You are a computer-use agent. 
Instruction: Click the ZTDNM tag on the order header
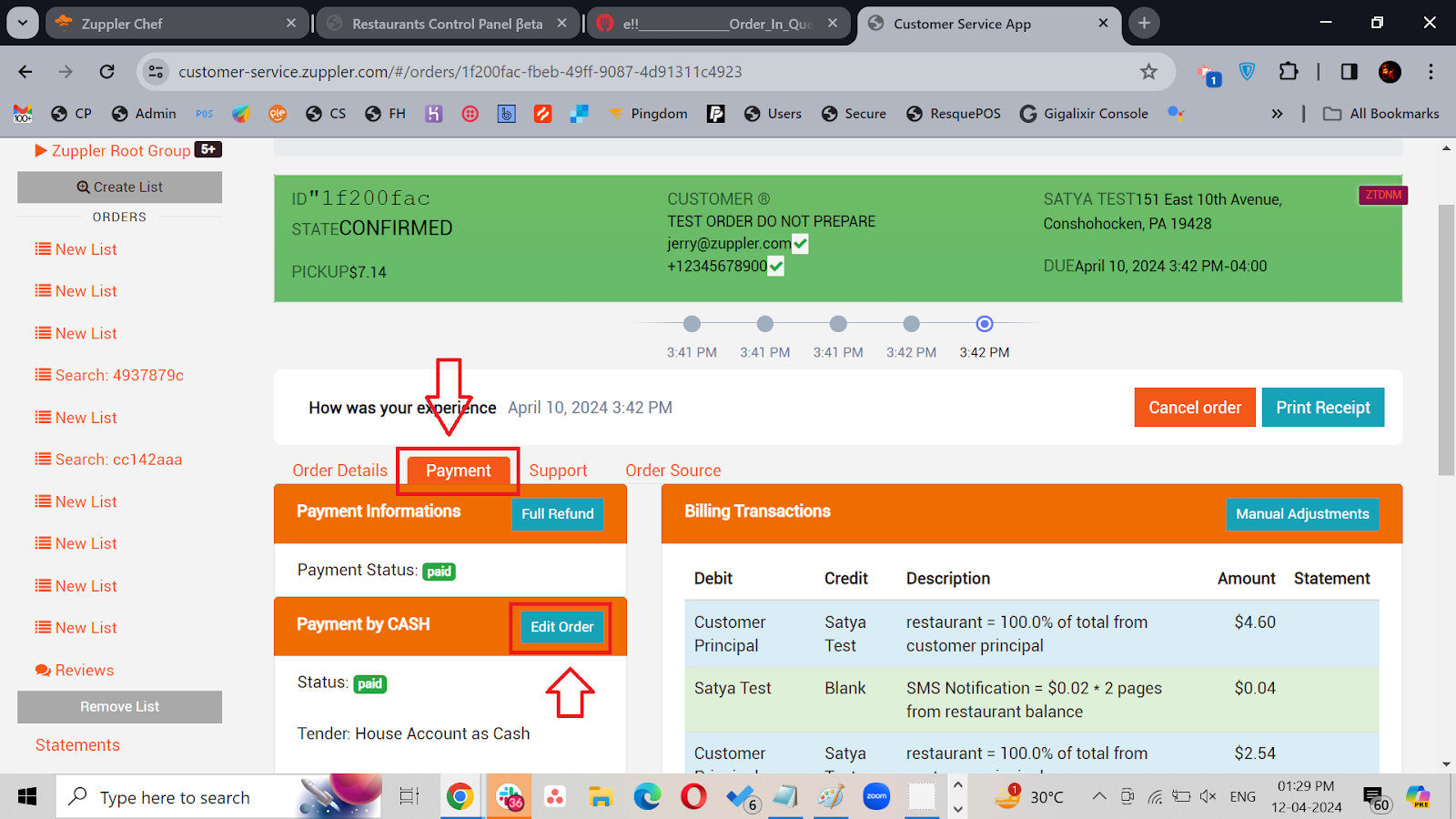click(1383, 195)
